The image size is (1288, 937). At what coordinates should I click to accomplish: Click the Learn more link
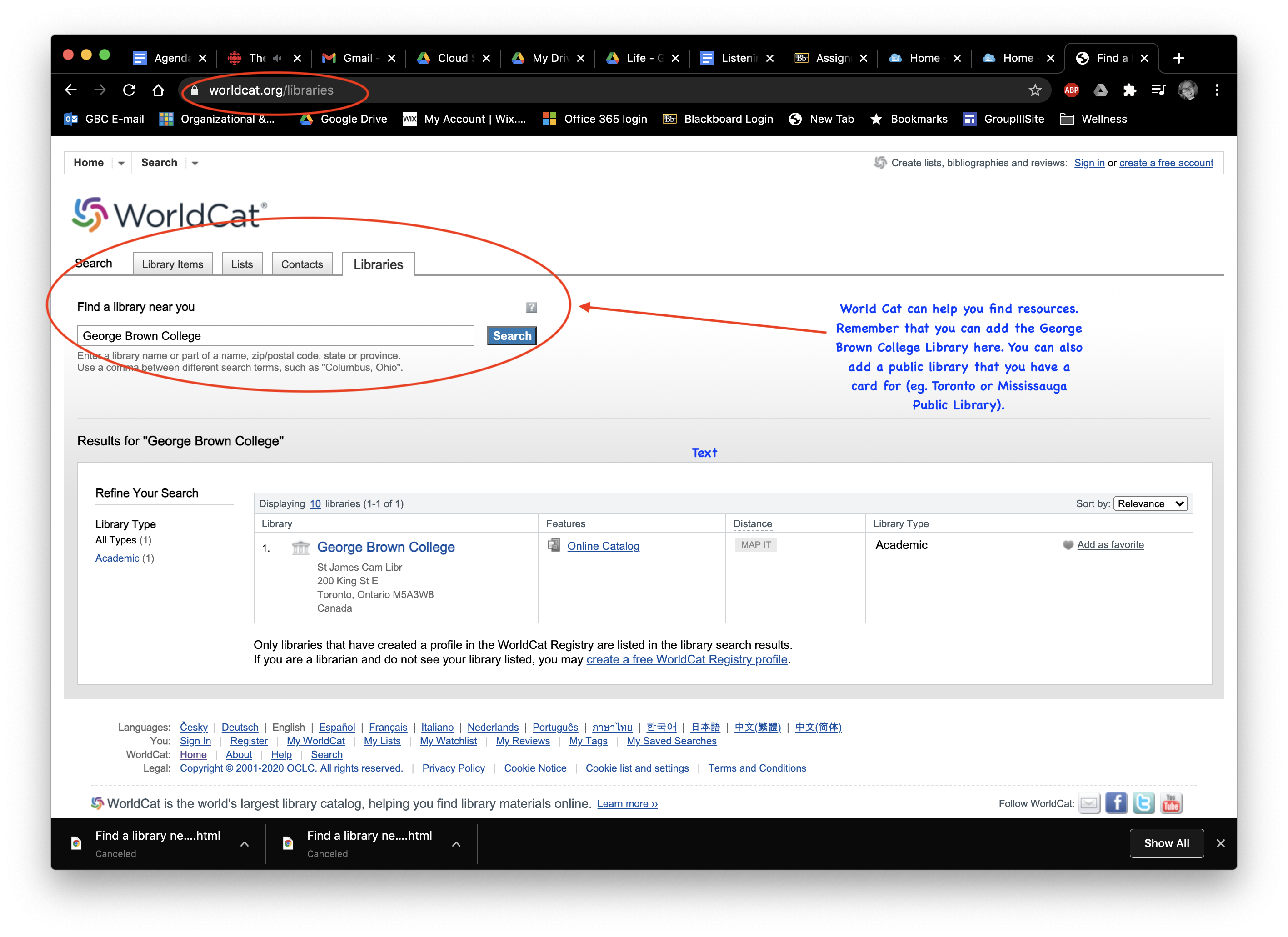[x=628, y=803]
